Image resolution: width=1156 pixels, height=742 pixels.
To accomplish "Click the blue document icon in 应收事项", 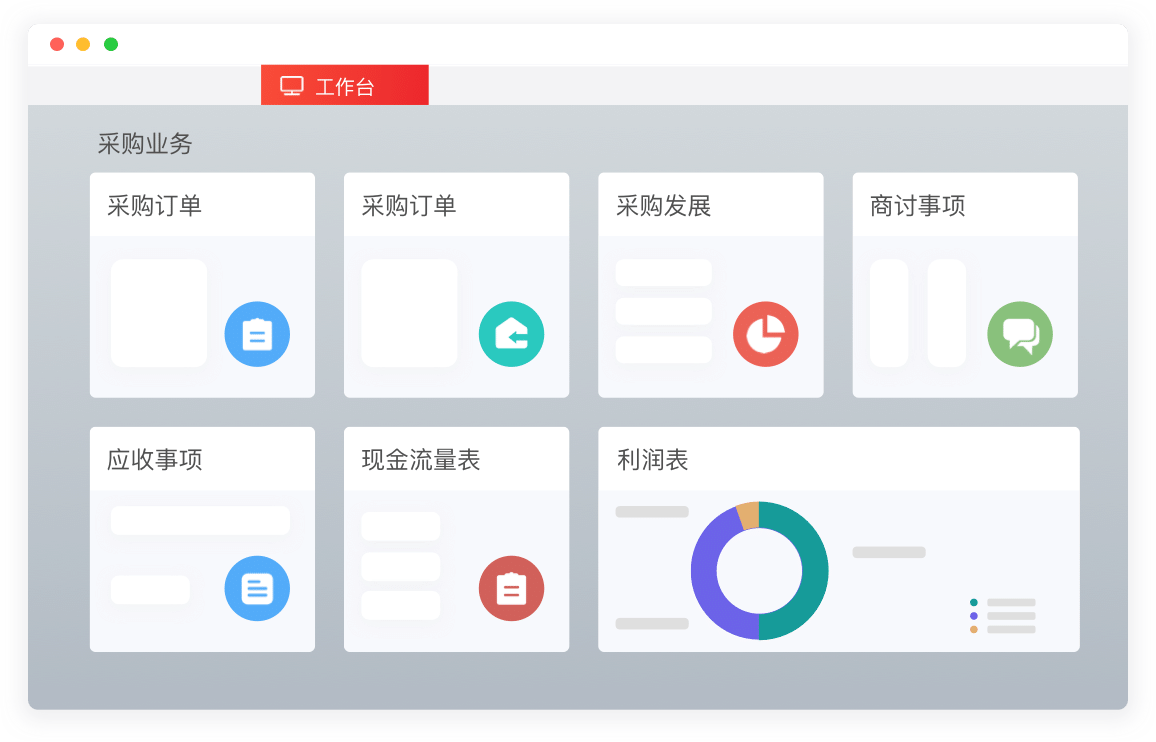I will coord(257,588).
